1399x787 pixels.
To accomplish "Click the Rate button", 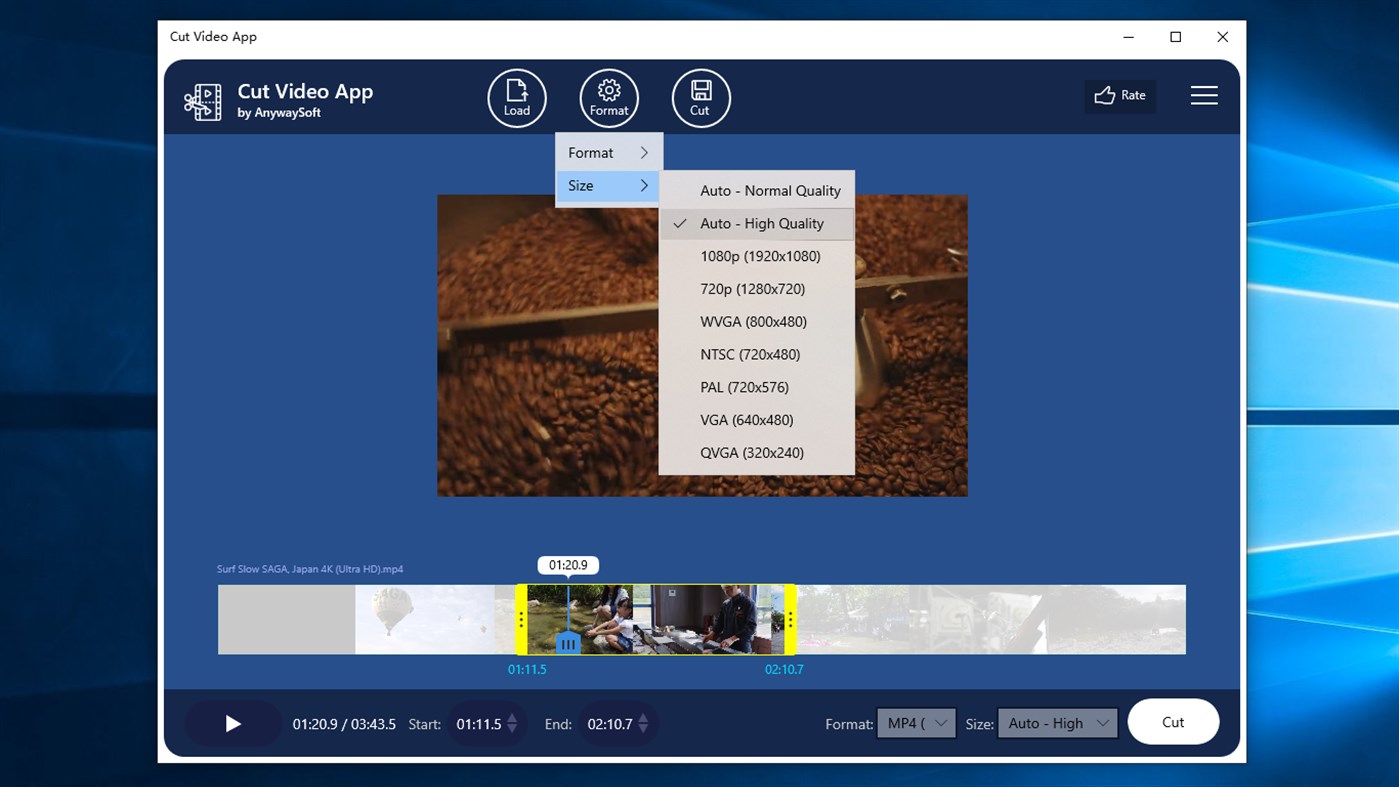I will click(x=1119, y=95).
